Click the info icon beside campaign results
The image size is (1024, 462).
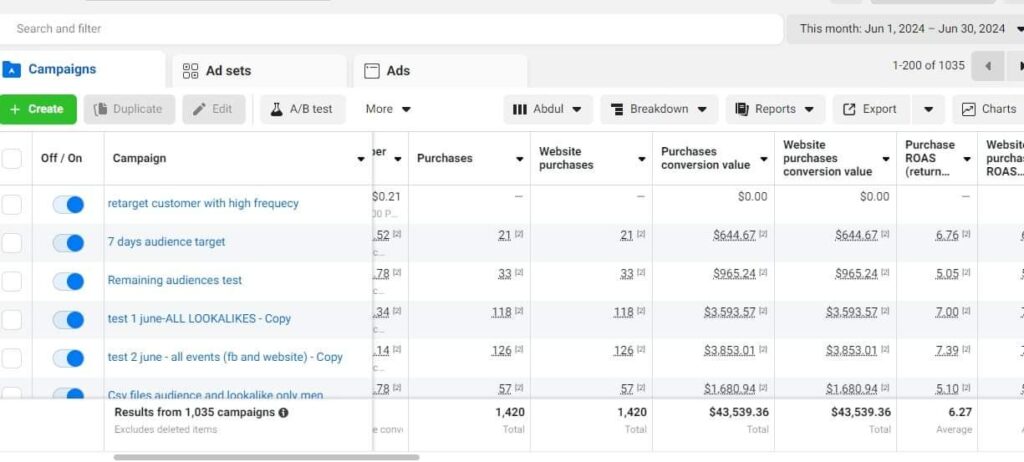click(283, 412)
